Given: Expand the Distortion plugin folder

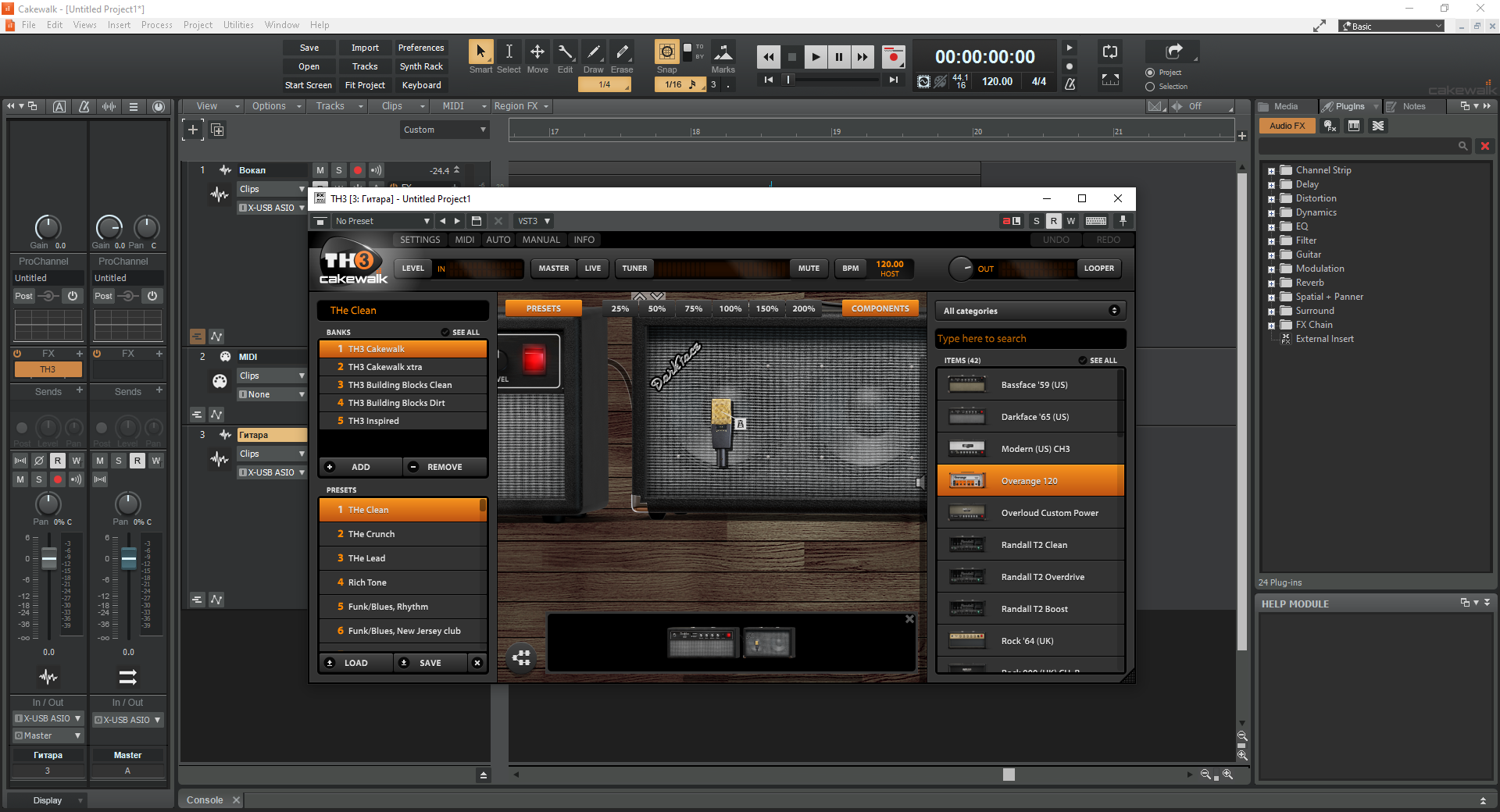Looking at the screenshot, I should (1271, 199).
